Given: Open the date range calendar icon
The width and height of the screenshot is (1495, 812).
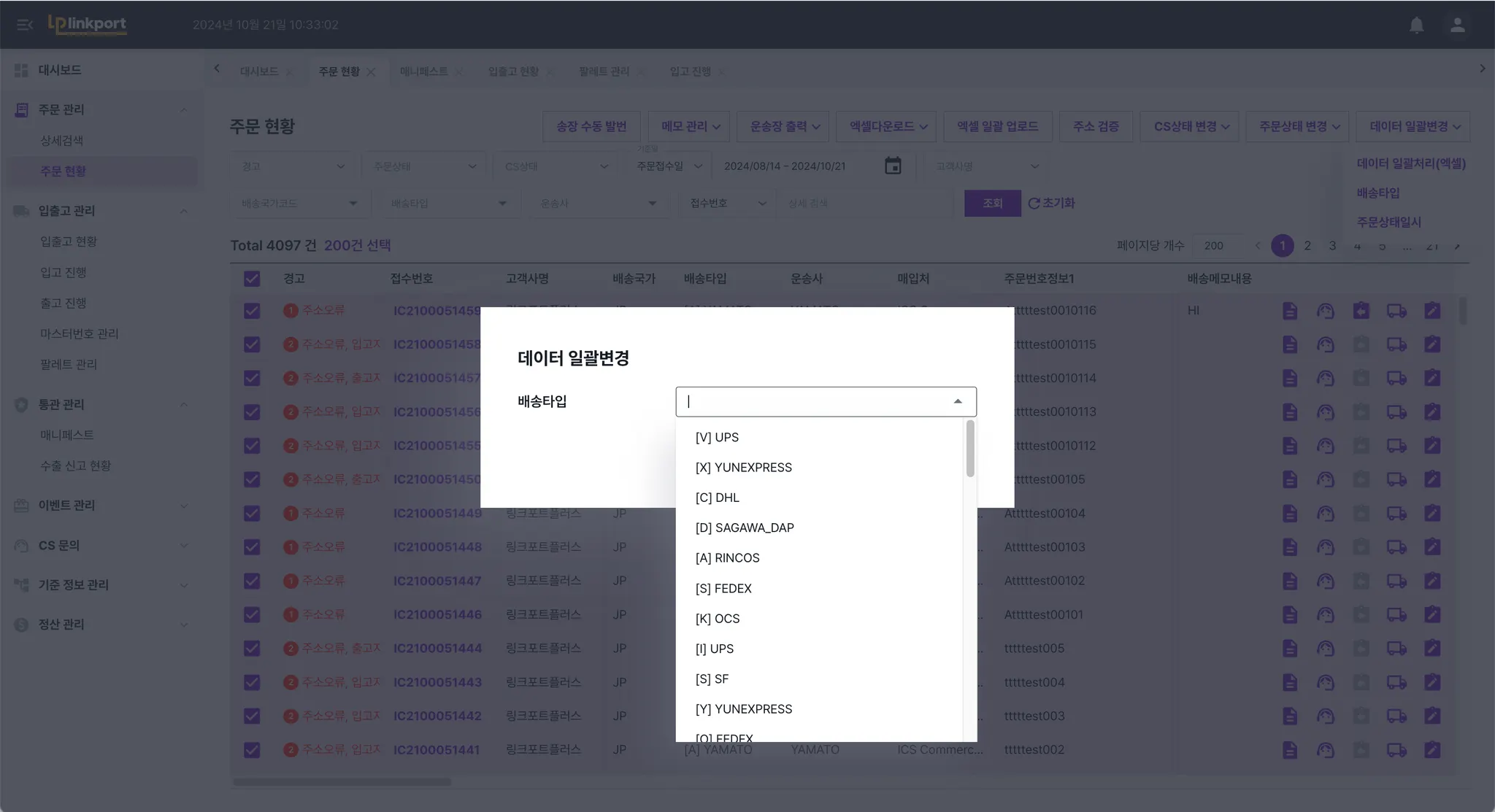Looking at the screenshot, I should click(892, 166).
